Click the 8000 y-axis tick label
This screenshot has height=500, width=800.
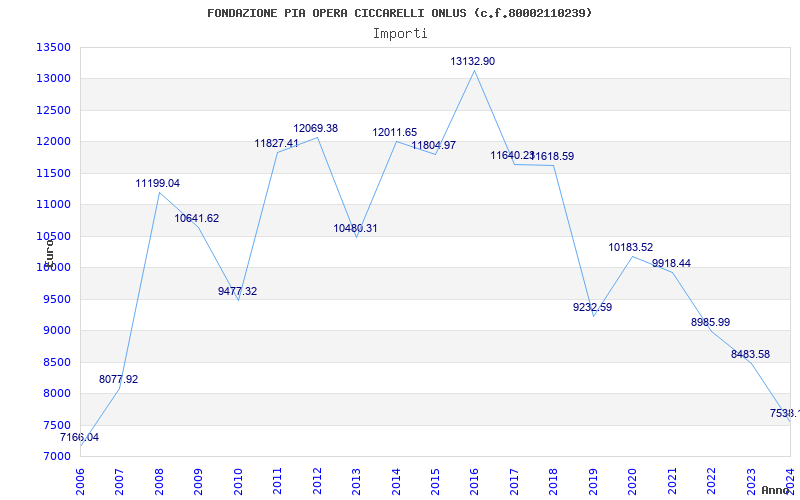pyautogui.click(x=56, y=393)
